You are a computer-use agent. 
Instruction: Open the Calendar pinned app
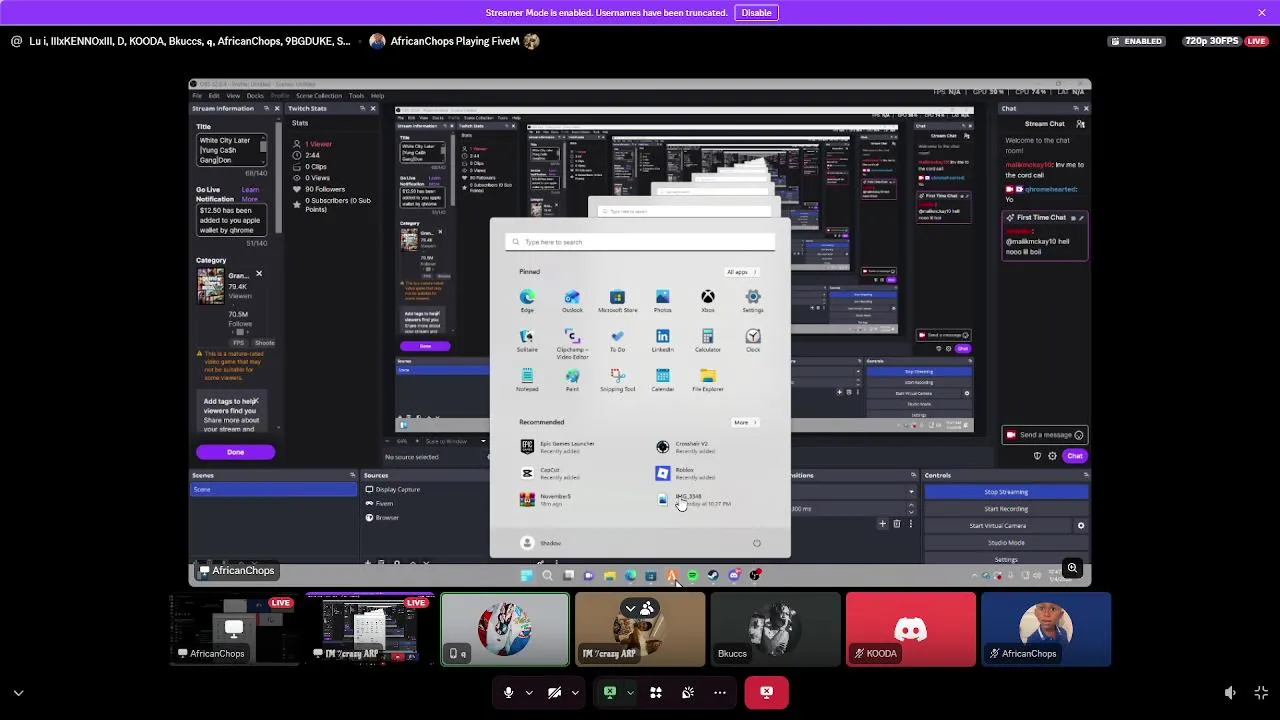pyautogui.click(x=662, y=380)
